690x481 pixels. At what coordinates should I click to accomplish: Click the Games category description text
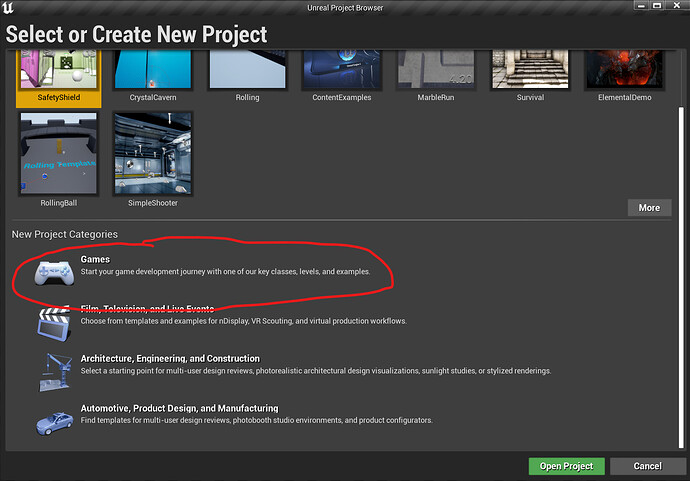click(225, 272)
